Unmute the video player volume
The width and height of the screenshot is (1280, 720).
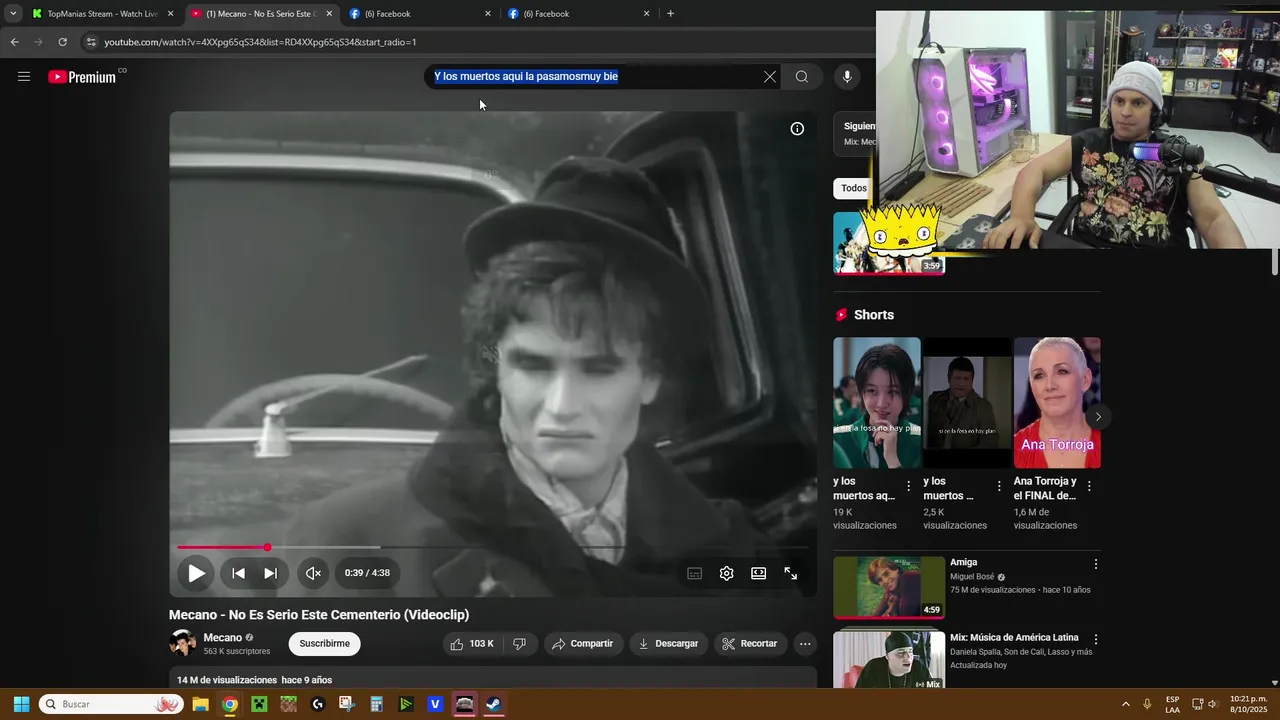pos(313,573)
